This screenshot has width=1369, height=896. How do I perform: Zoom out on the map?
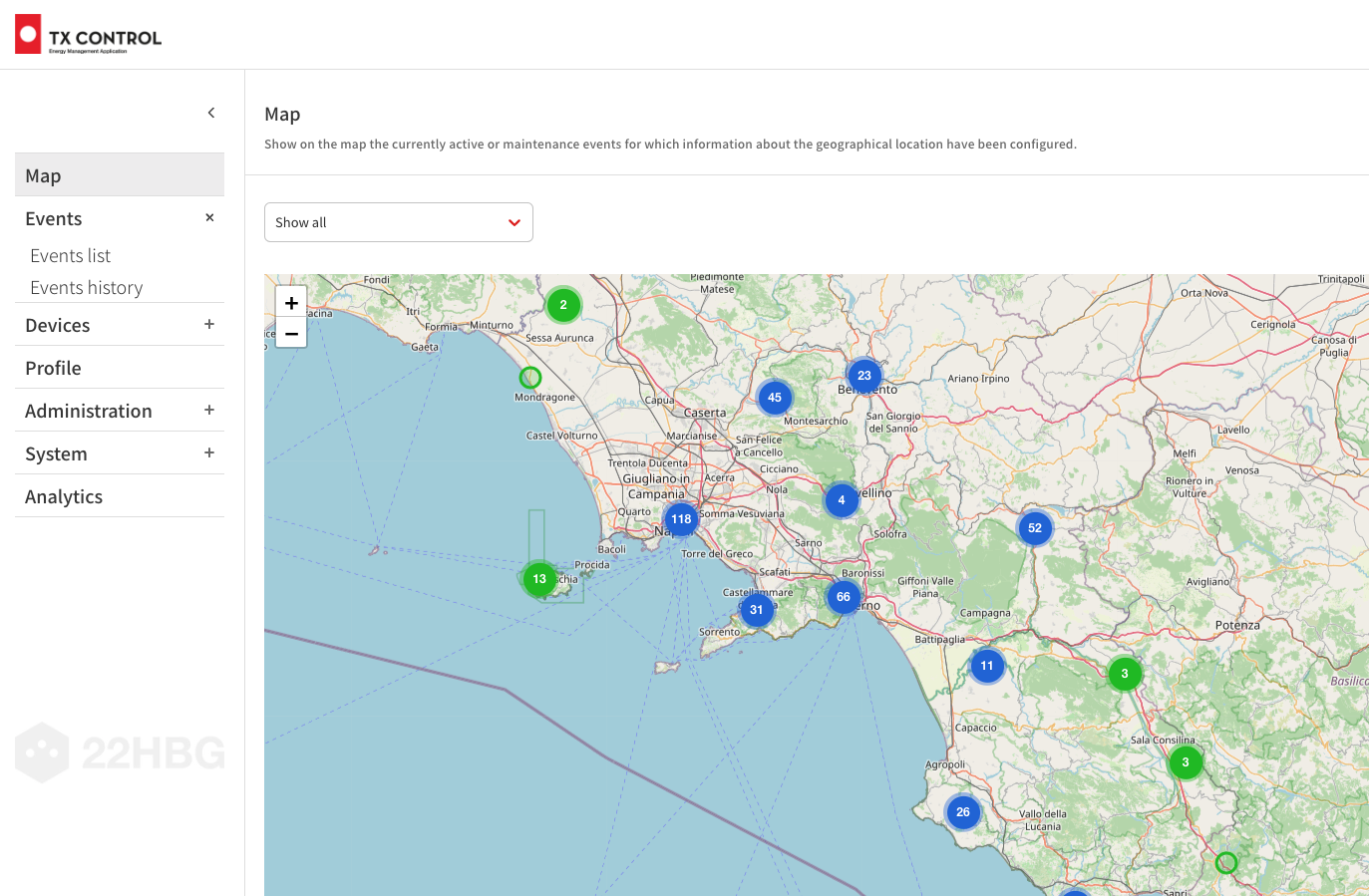click(x=291, y=334)
